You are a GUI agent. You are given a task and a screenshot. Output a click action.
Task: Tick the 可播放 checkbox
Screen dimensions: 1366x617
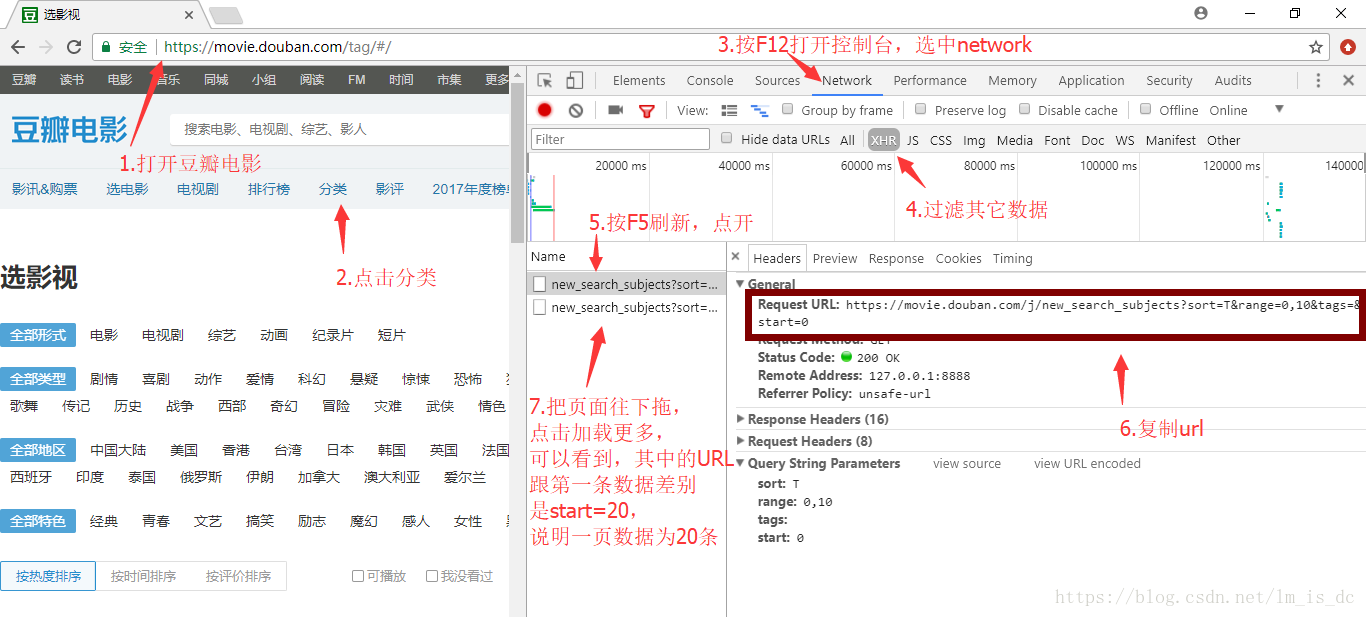point(358,576)
